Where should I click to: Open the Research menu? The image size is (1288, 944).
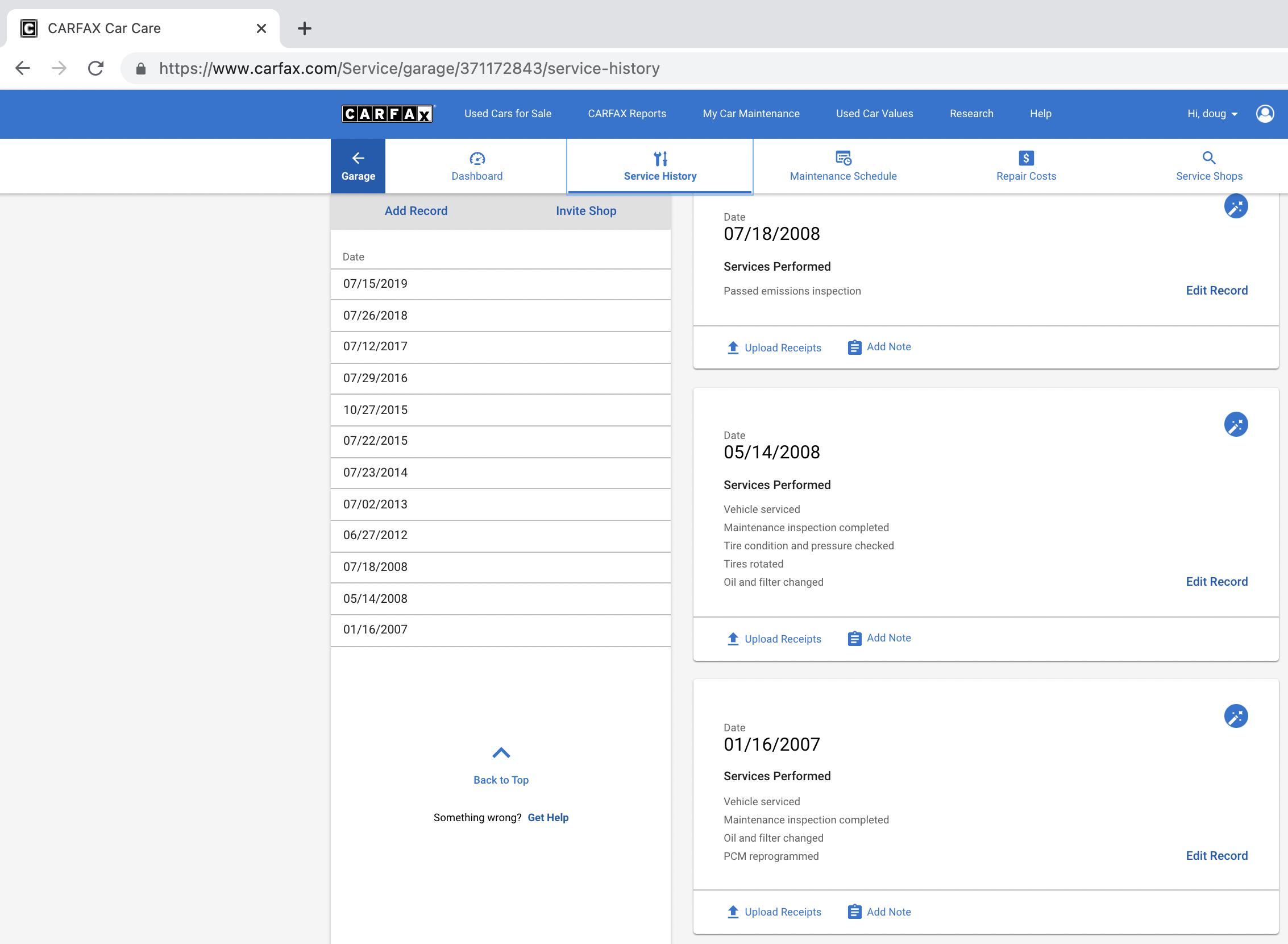971,114
